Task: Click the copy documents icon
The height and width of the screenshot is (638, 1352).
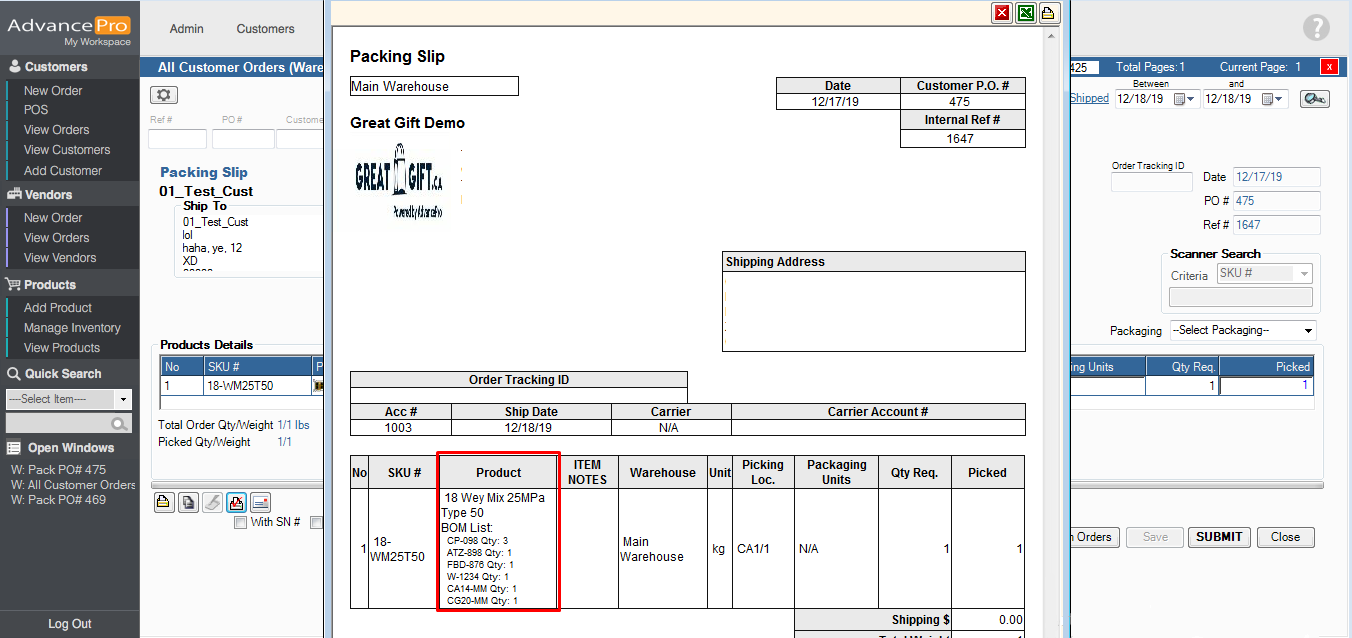Action: [x=187, y=502]
